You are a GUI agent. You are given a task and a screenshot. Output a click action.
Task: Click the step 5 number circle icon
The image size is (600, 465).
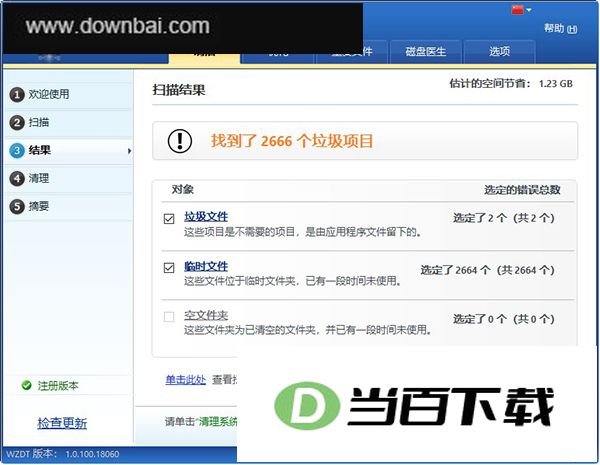16,207
